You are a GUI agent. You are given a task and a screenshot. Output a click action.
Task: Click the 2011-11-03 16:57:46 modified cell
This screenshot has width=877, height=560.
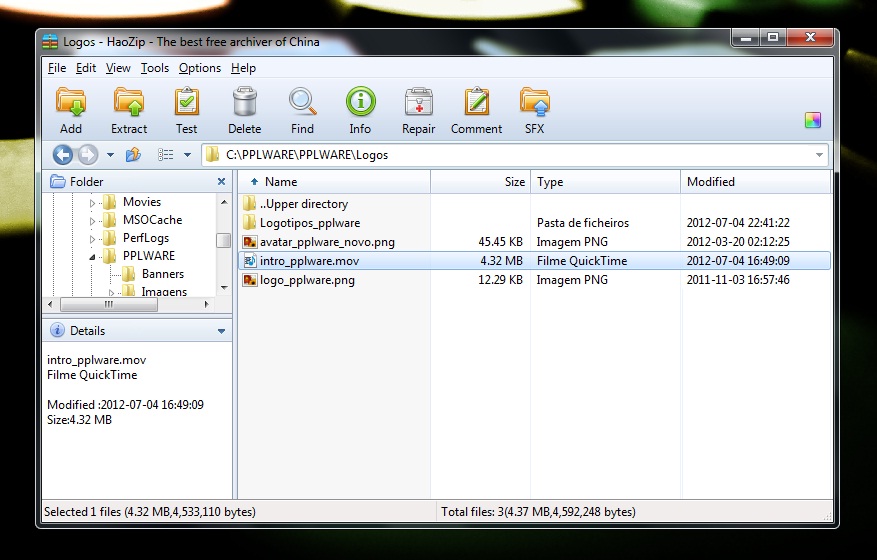(x=738, y=280)
